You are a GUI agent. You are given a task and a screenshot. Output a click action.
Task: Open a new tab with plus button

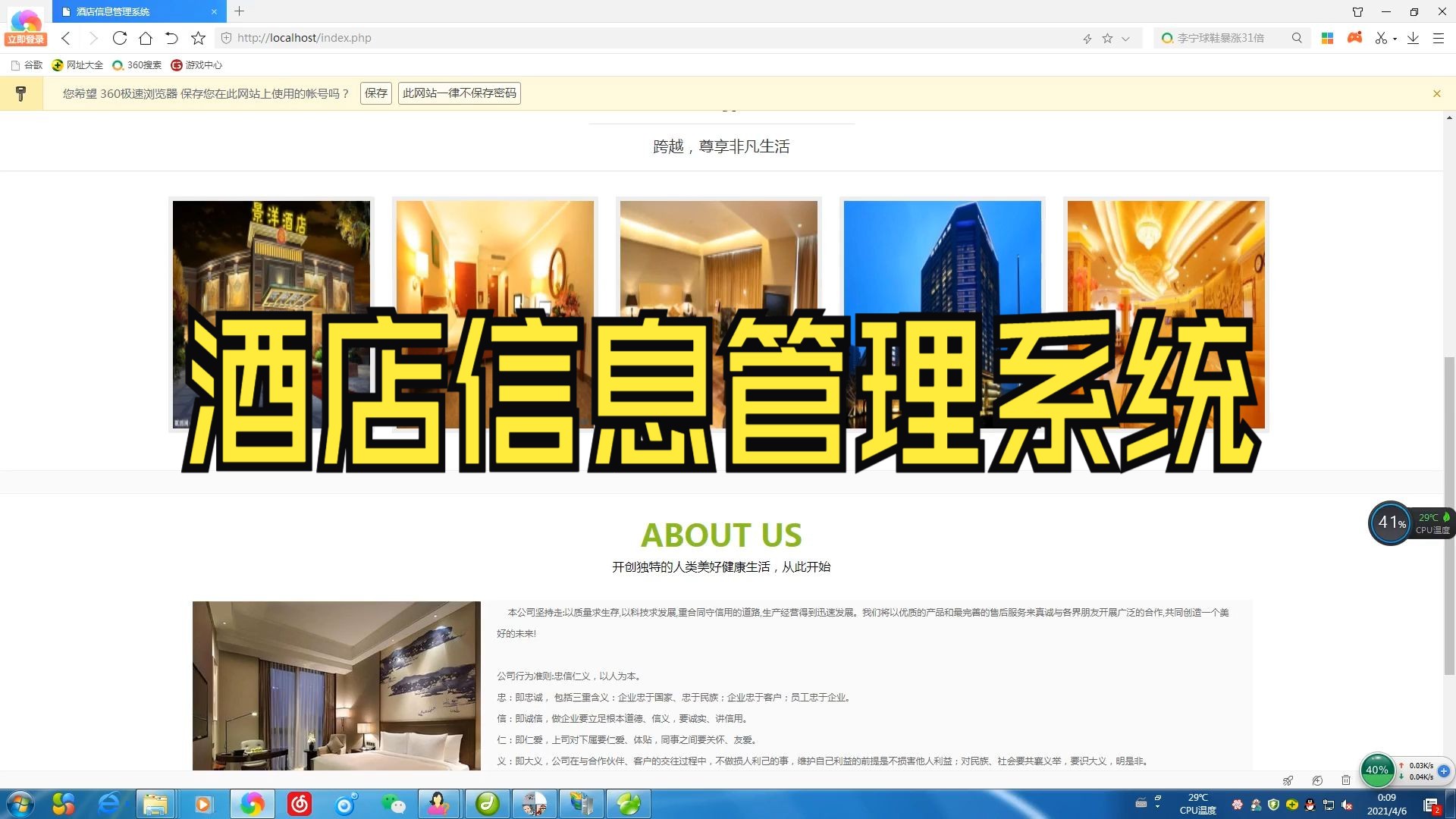[239, 11]
